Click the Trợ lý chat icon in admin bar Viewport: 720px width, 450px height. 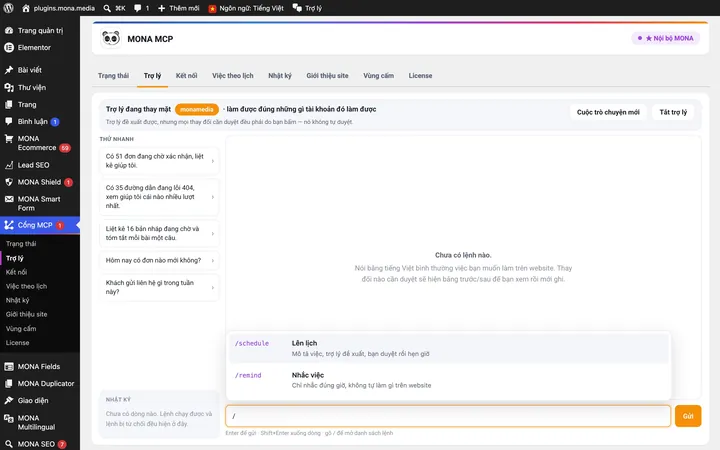297,8
